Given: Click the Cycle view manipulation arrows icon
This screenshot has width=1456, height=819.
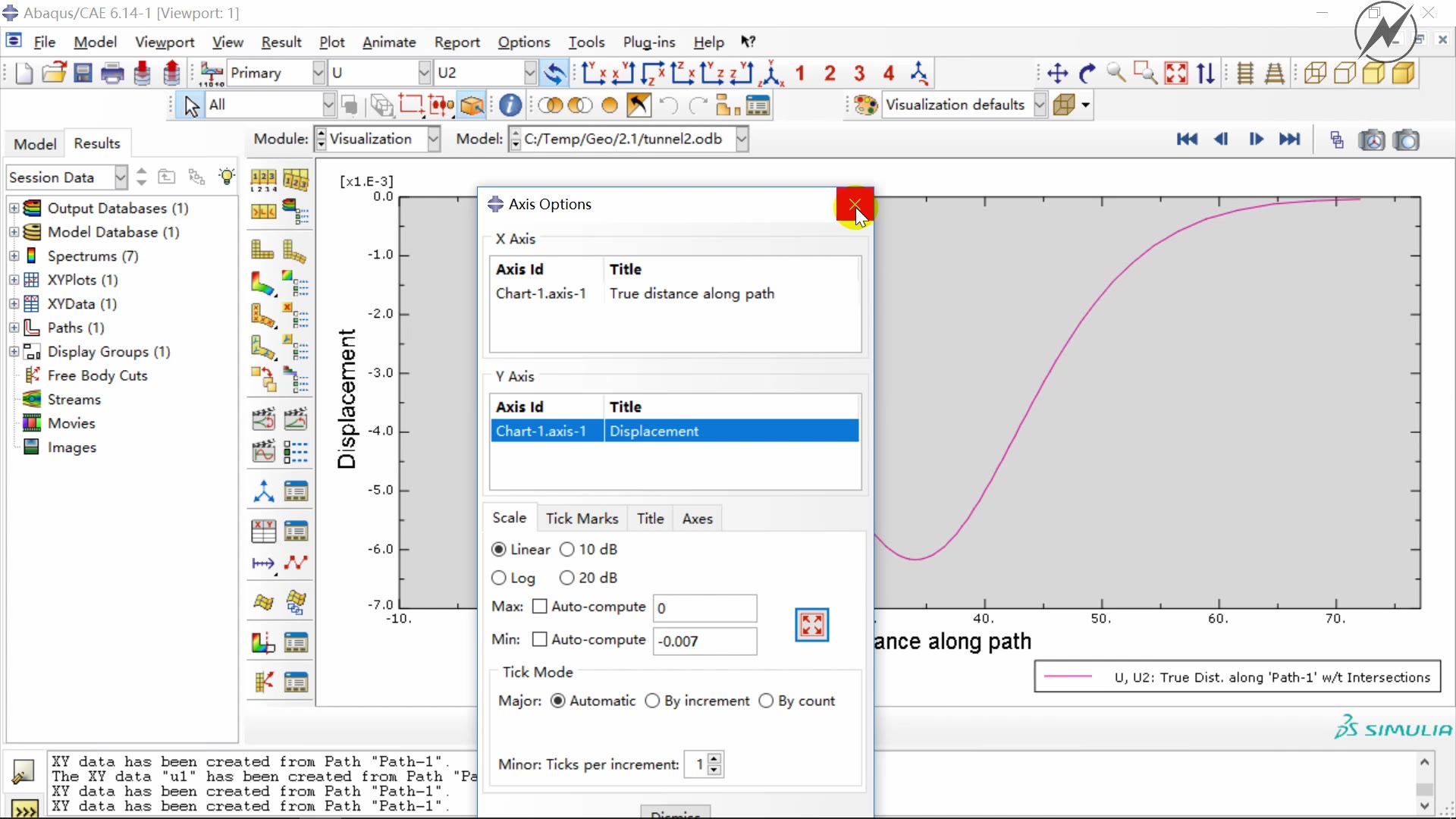Looking at the screenshot, I should coord(1205,73).
